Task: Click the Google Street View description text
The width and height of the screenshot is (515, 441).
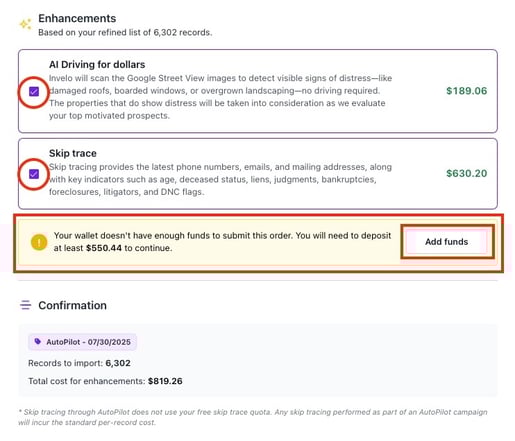Action: click(220, 97)
